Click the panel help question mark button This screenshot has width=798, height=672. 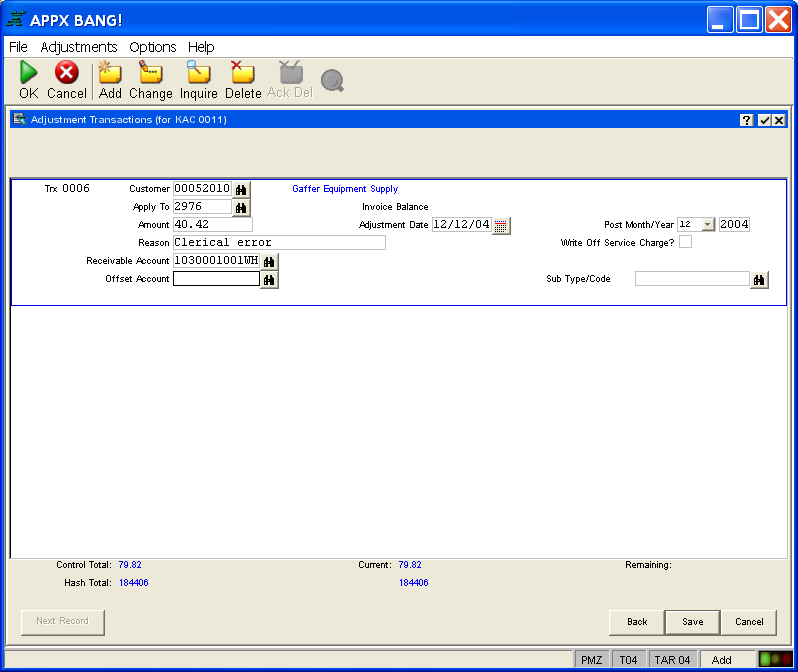tap(746, 120)
